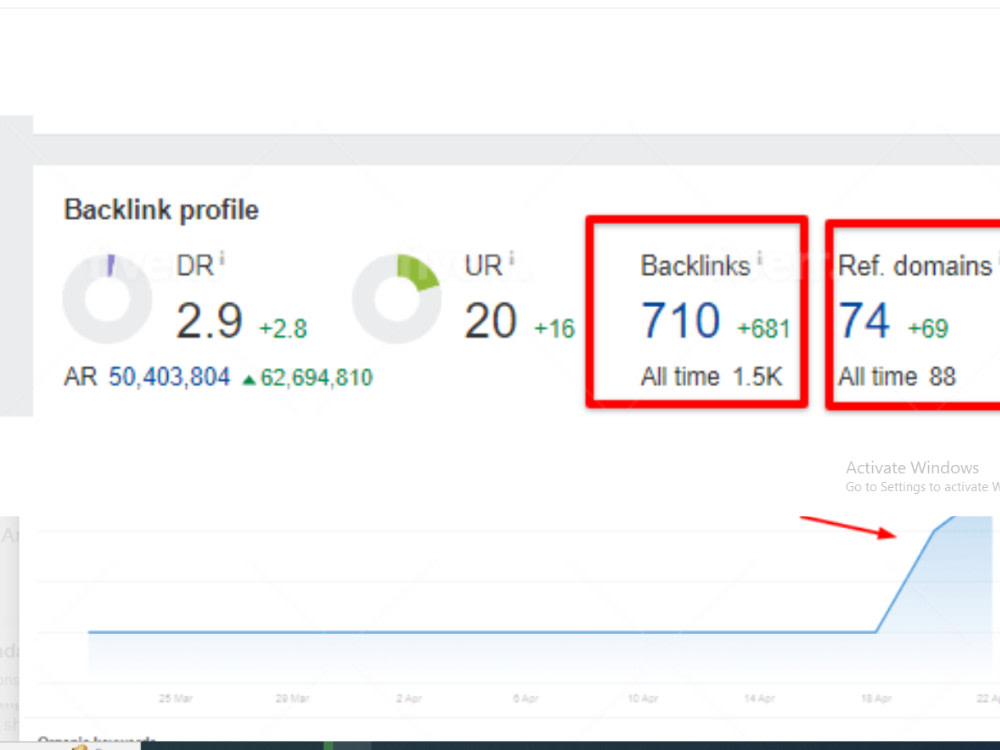Open the Ref. domains count 74
The image size is (1000, 750).
pos(864,321)
